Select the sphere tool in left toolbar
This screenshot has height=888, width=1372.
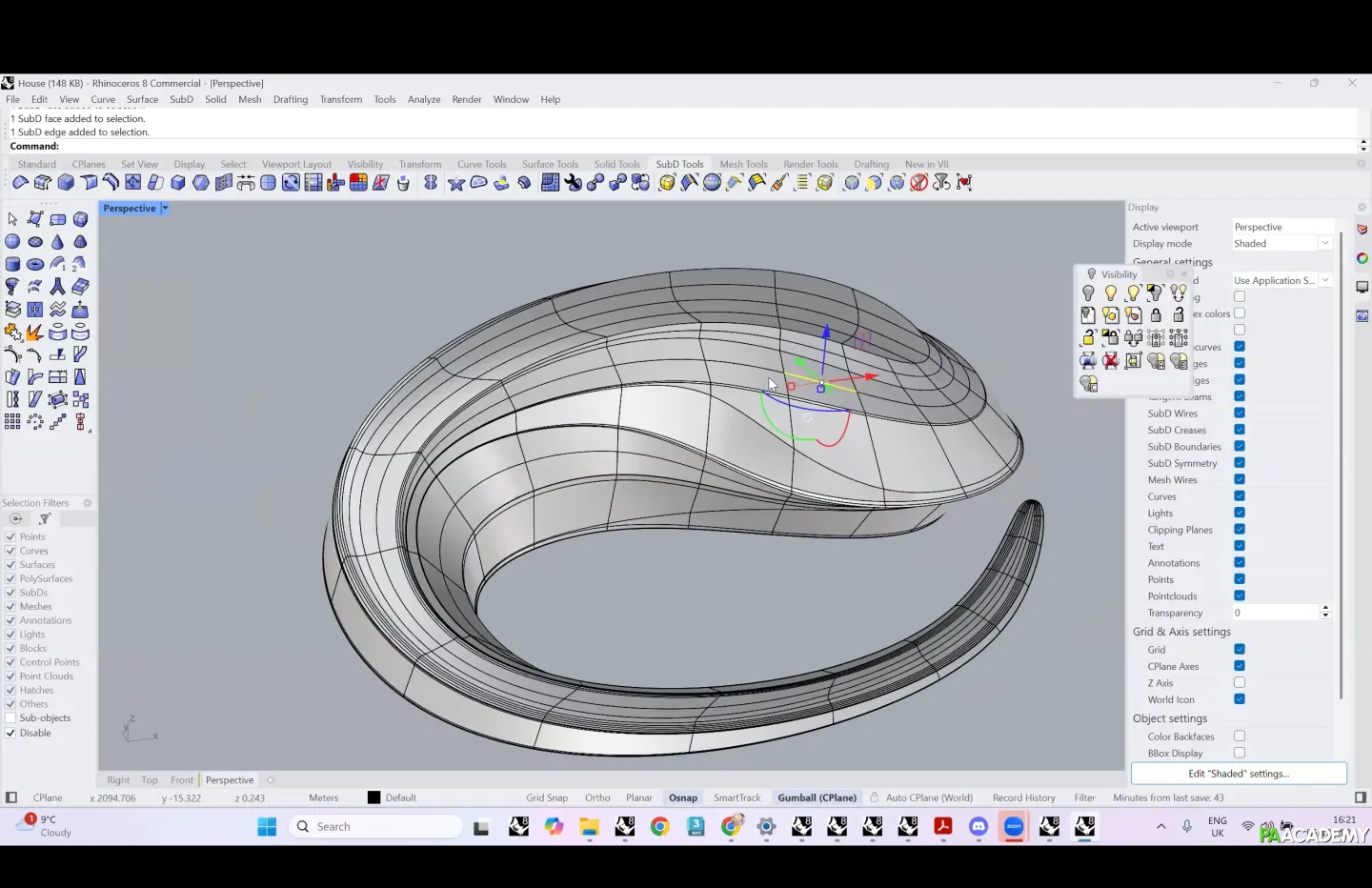pos(12,242)
